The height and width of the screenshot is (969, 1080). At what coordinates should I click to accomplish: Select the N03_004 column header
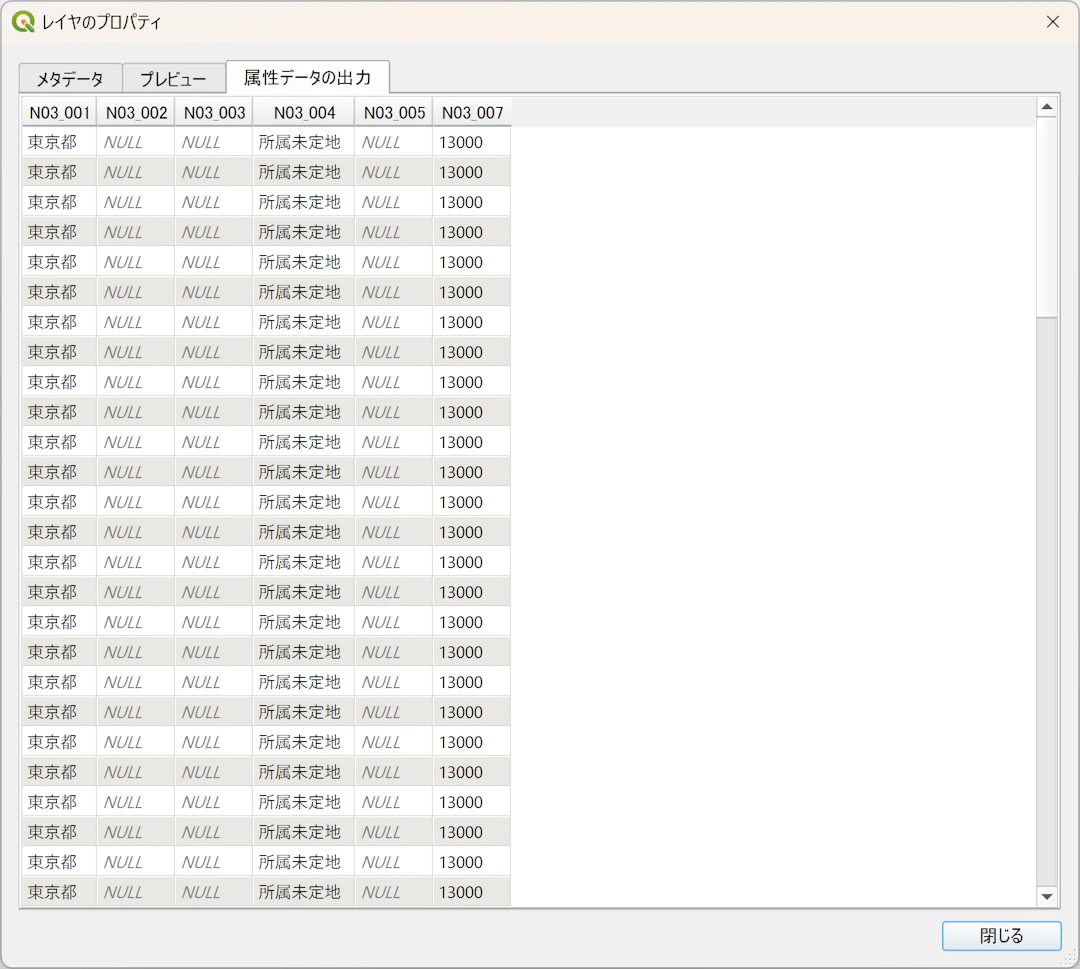coord(304,112)
